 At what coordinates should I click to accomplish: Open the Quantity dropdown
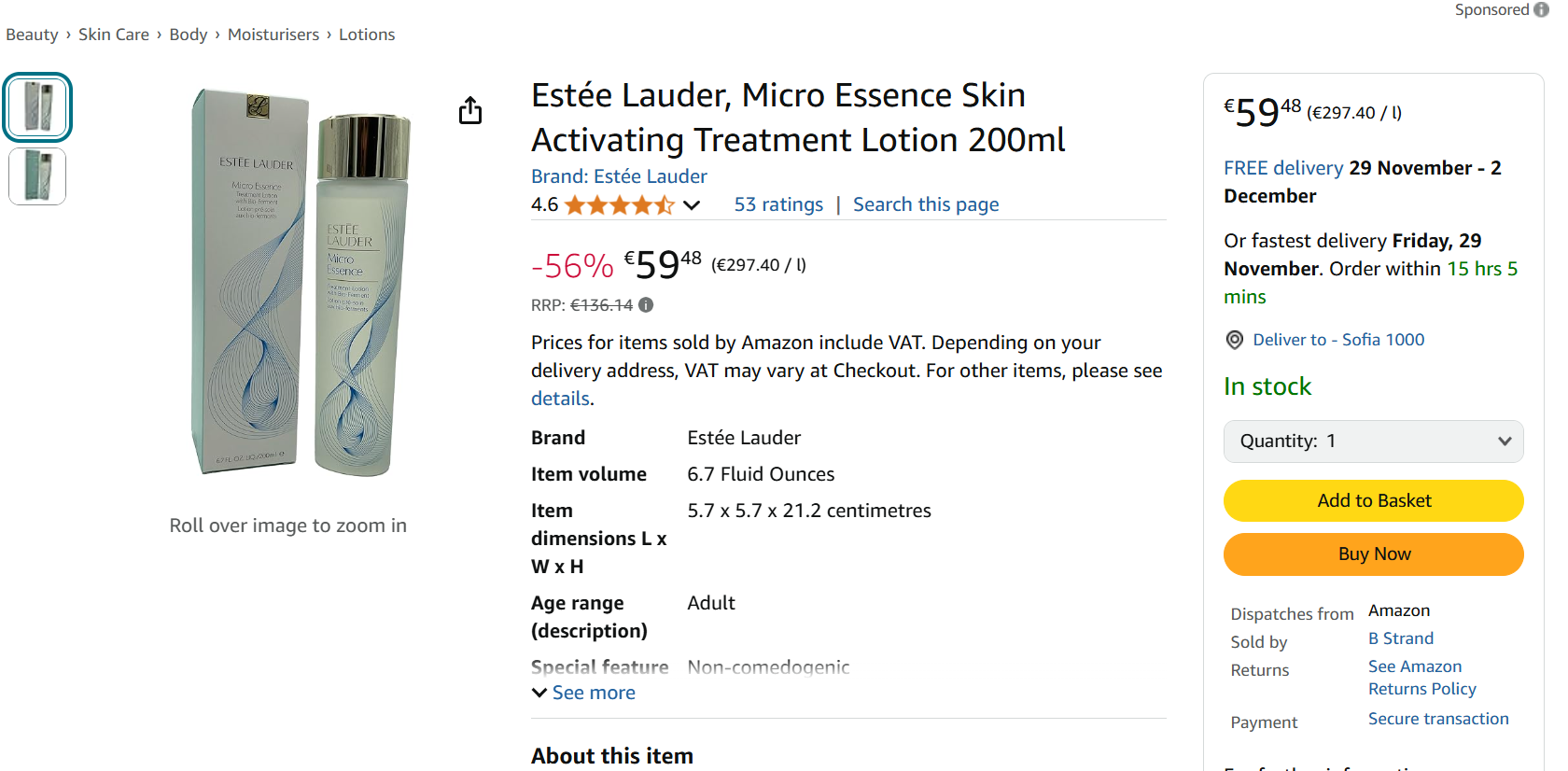1373,442
